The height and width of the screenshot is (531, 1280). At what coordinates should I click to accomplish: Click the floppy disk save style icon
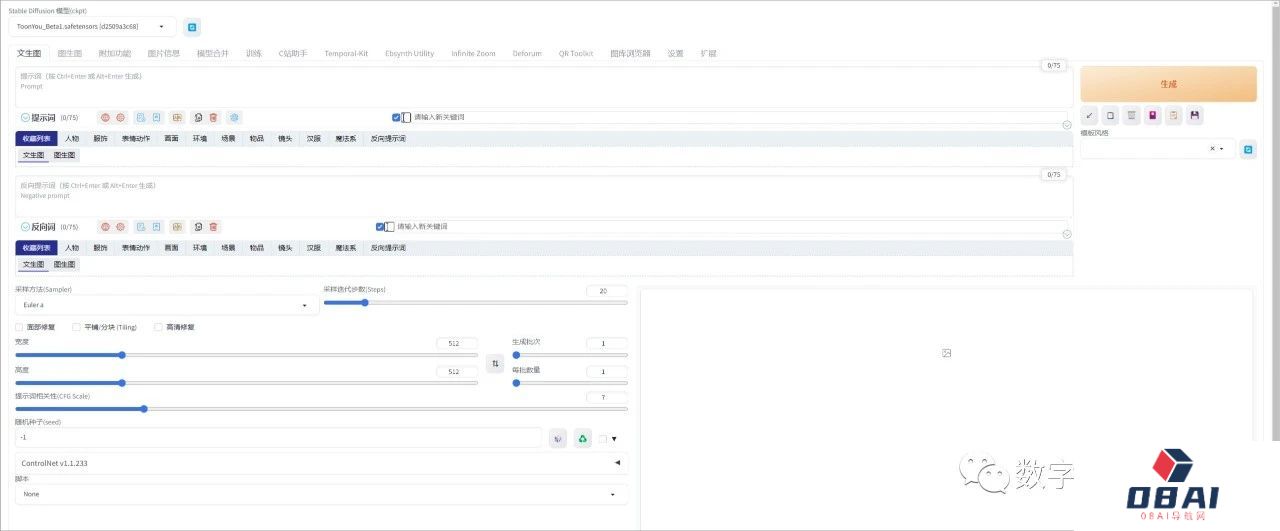point(1194,116)
